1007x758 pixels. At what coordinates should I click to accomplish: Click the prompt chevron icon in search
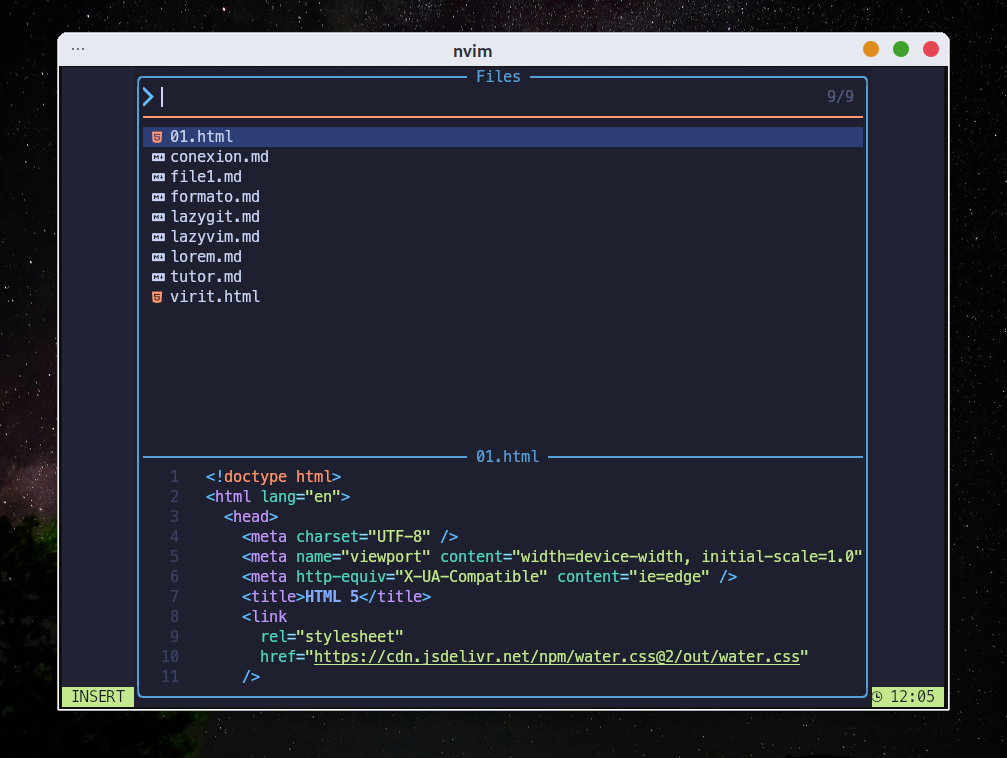point(148,97)
